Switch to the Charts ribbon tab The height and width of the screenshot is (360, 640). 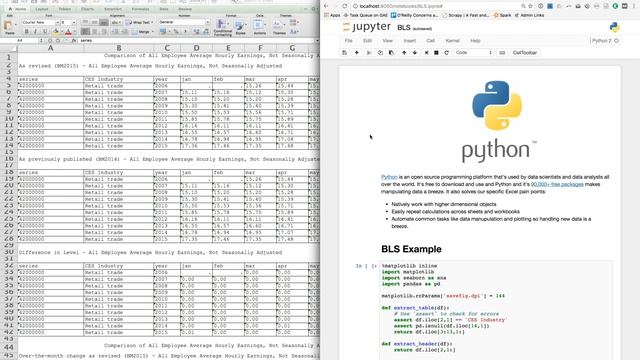[87, 9]
